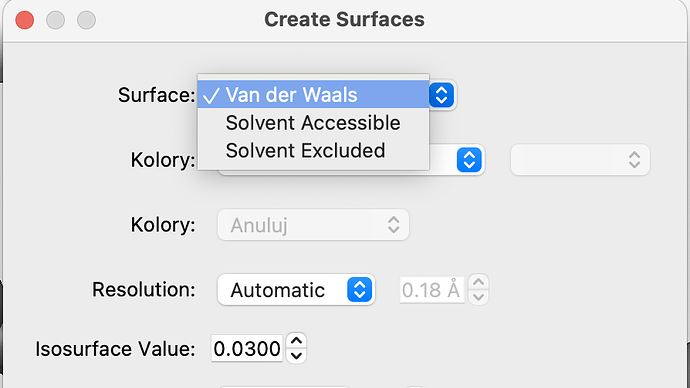
Task: Close the Create Surfaces window
Action: 25,20
